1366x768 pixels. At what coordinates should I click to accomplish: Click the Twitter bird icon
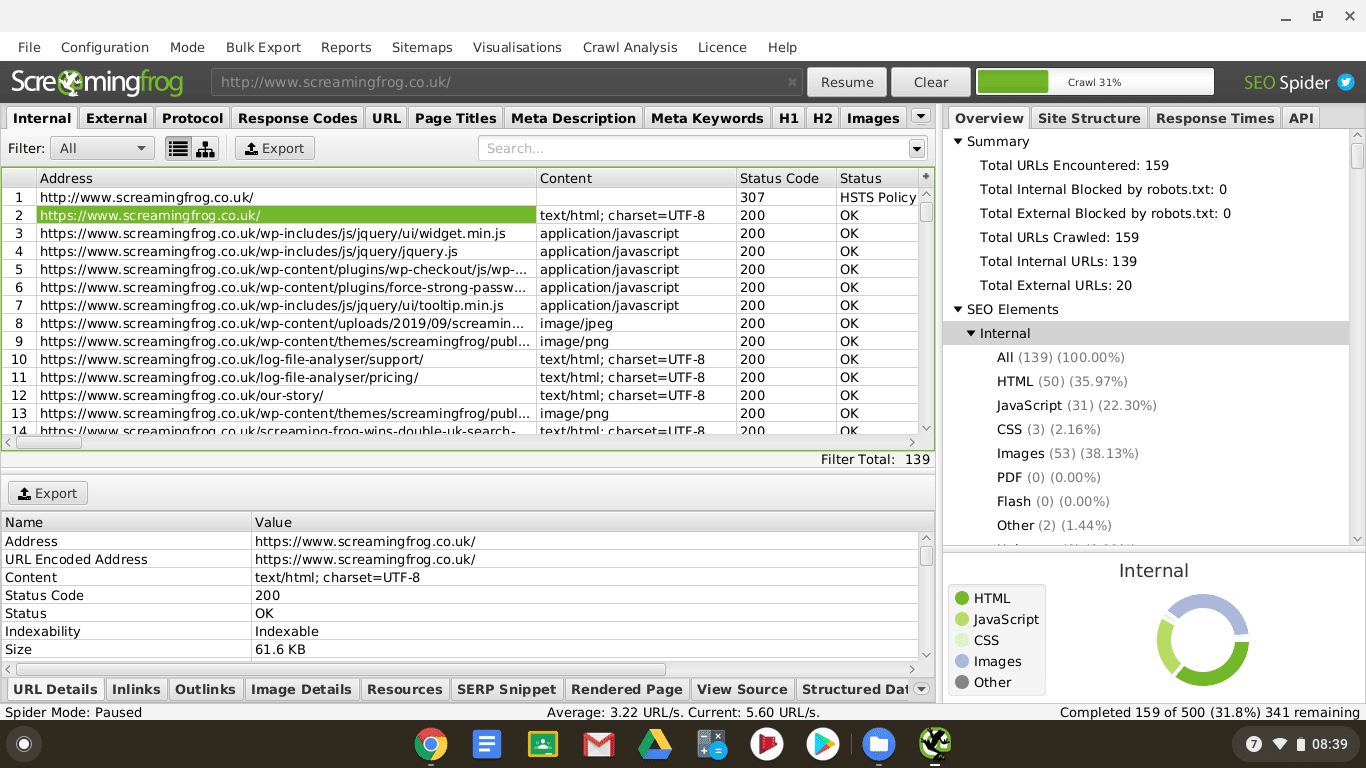(x=1346, y=82)
